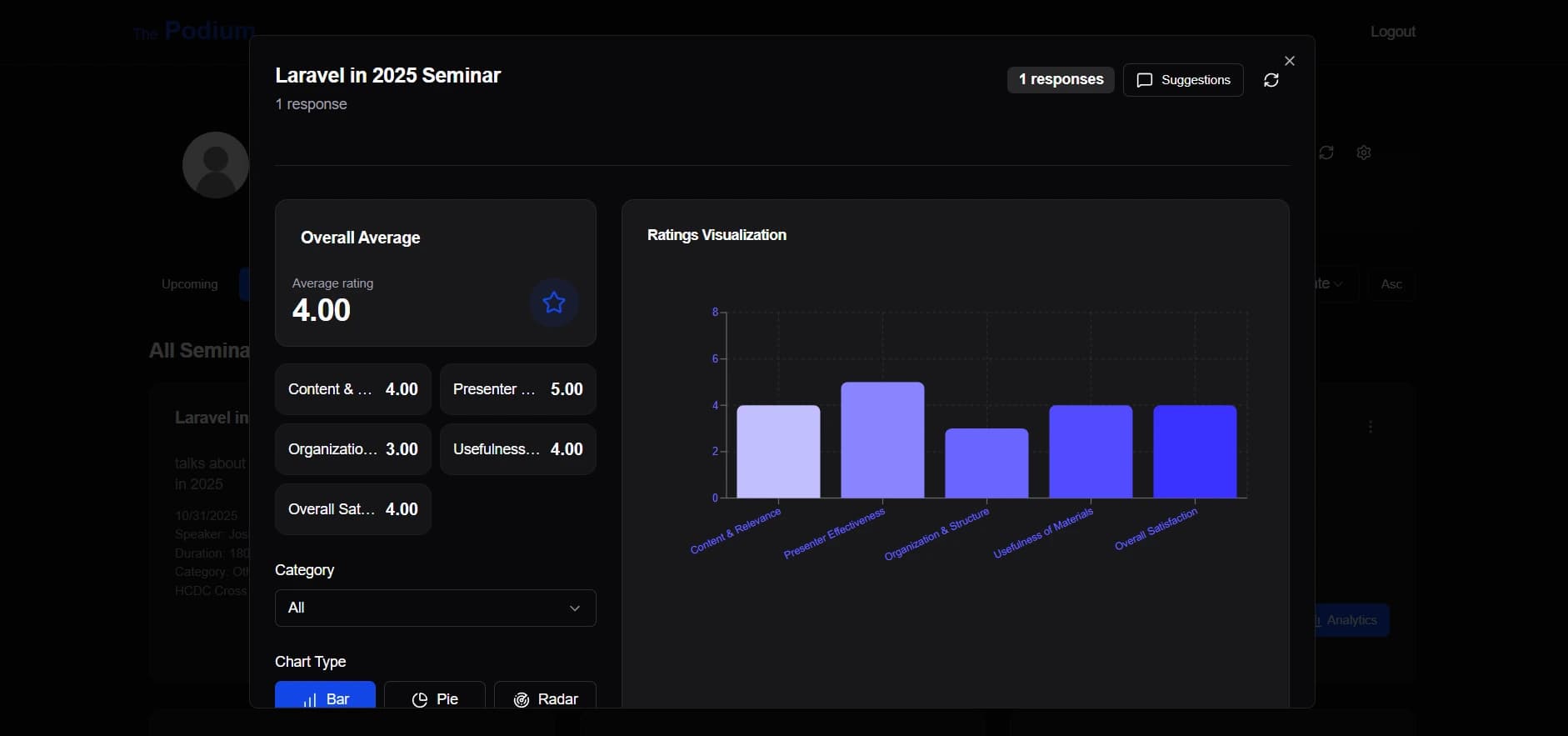Switch chart type to Radar
This screenshot has width=1568, height=736.
tap(545, 698)
